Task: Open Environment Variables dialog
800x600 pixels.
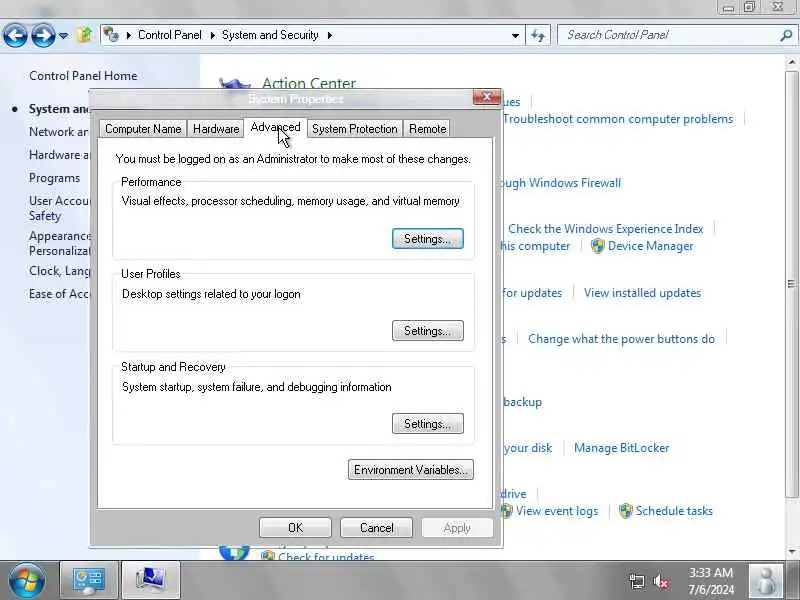Action: tap(411, 469)
